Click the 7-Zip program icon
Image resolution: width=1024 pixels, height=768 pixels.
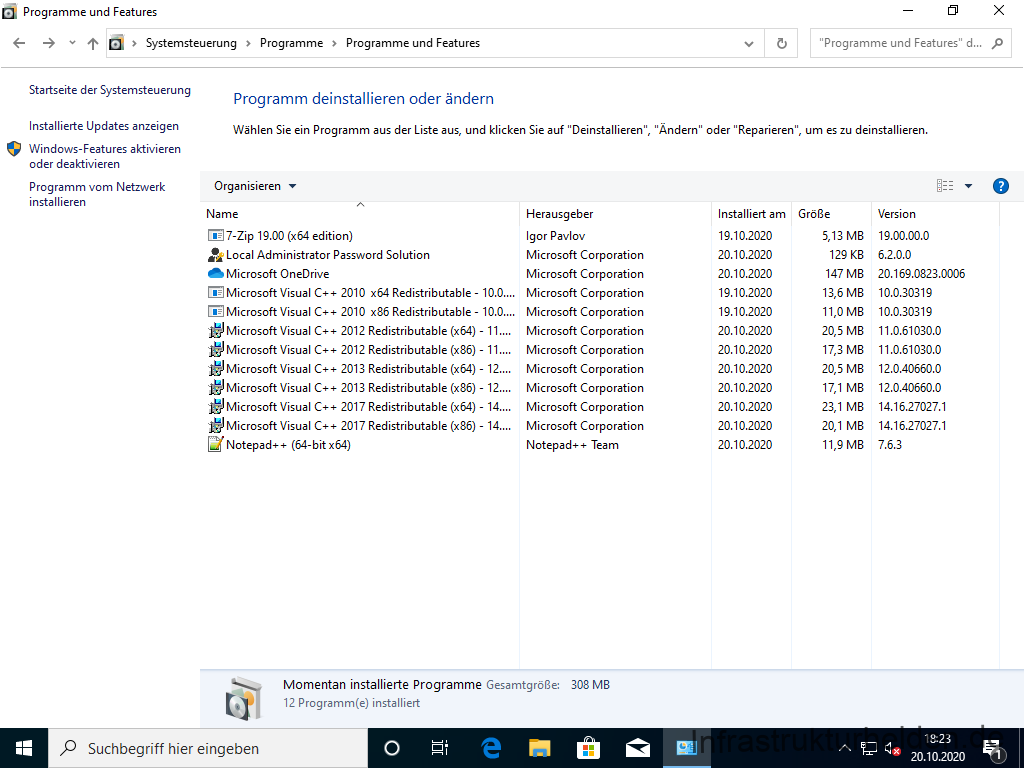pos(216,236)
